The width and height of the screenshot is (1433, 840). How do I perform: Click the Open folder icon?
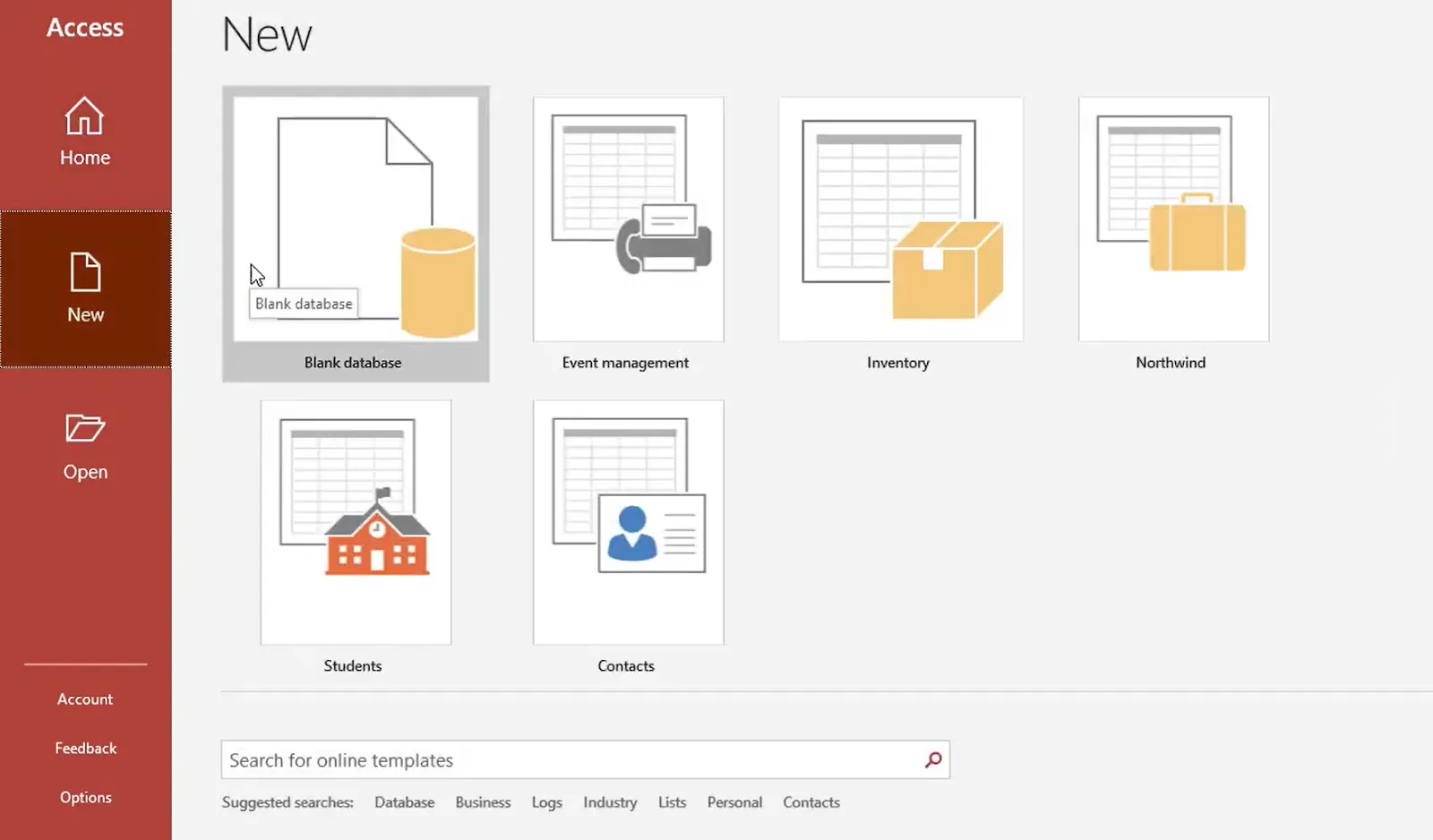[85, 428]
